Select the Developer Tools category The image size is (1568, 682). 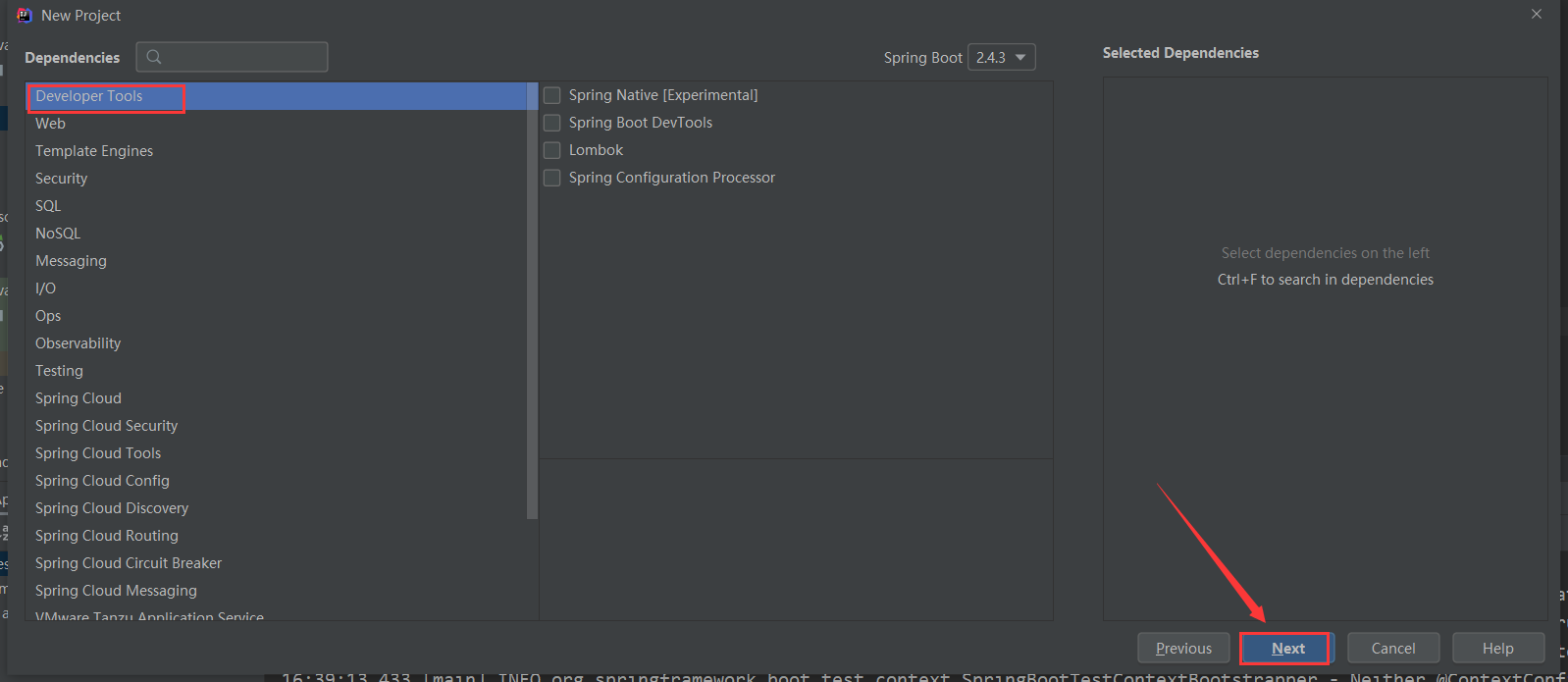click(x=276, y=96)
